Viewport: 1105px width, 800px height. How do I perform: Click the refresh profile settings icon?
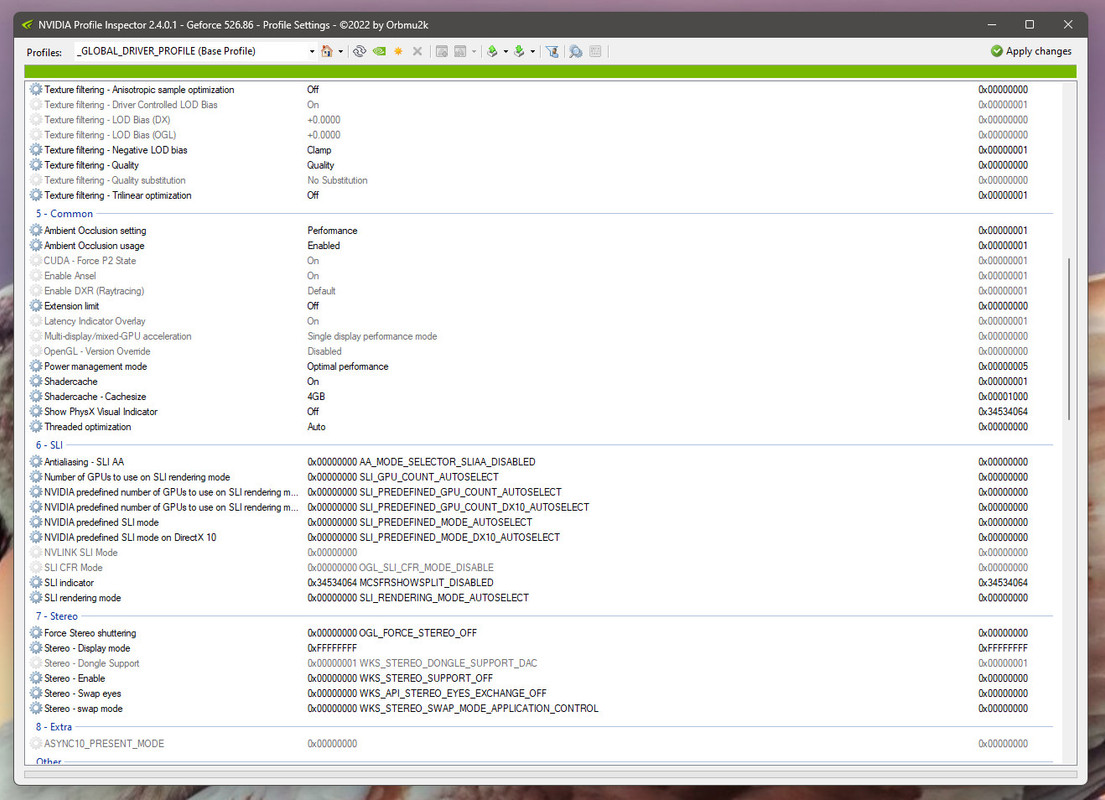pos(359,51)
